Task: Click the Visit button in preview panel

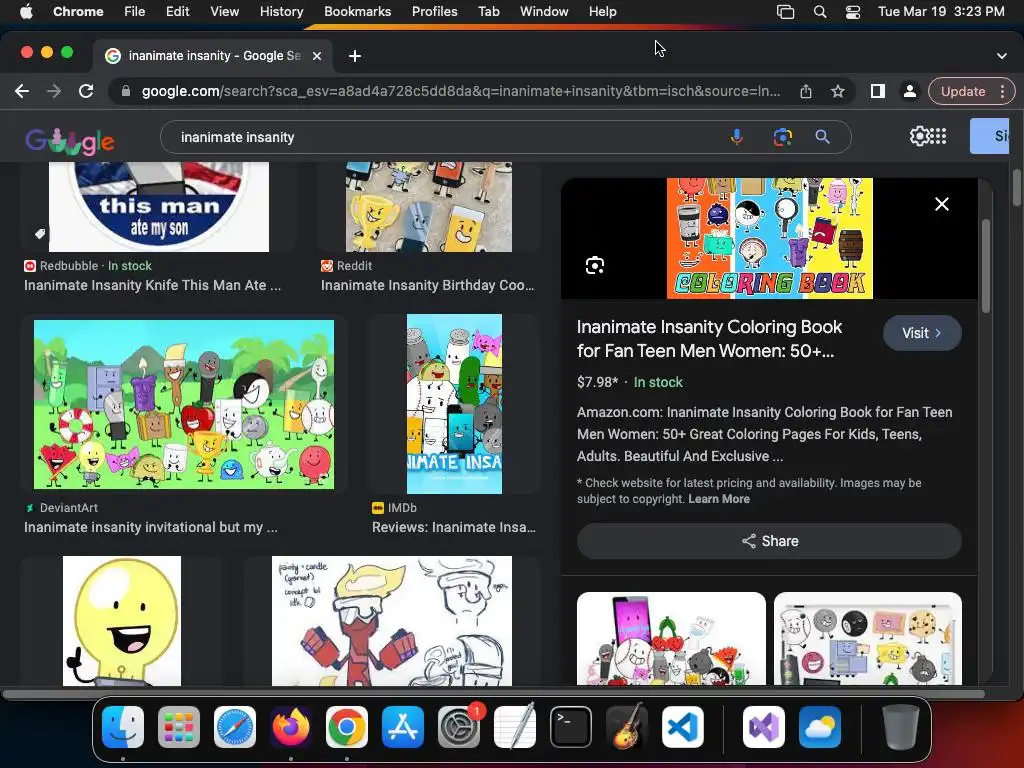Action: (x=922, y=333)
